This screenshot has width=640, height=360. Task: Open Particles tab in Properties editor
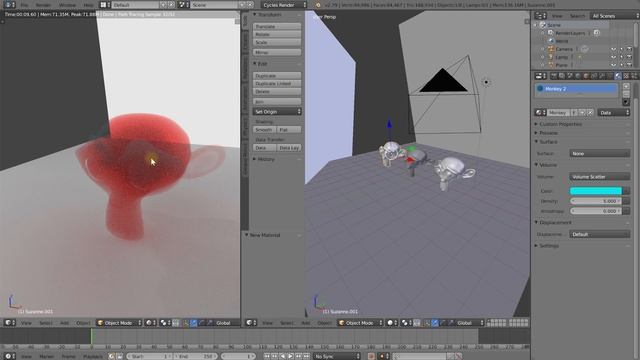pyautogui.click(x=634, y=76)
